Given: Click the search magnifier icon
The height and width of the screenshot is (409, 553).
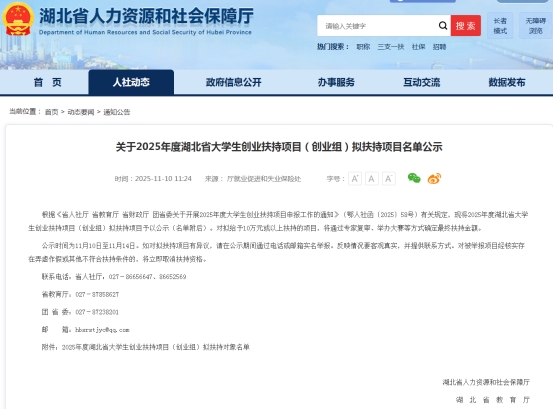Looking at the screenshot, I should click(x=443, y=26).
